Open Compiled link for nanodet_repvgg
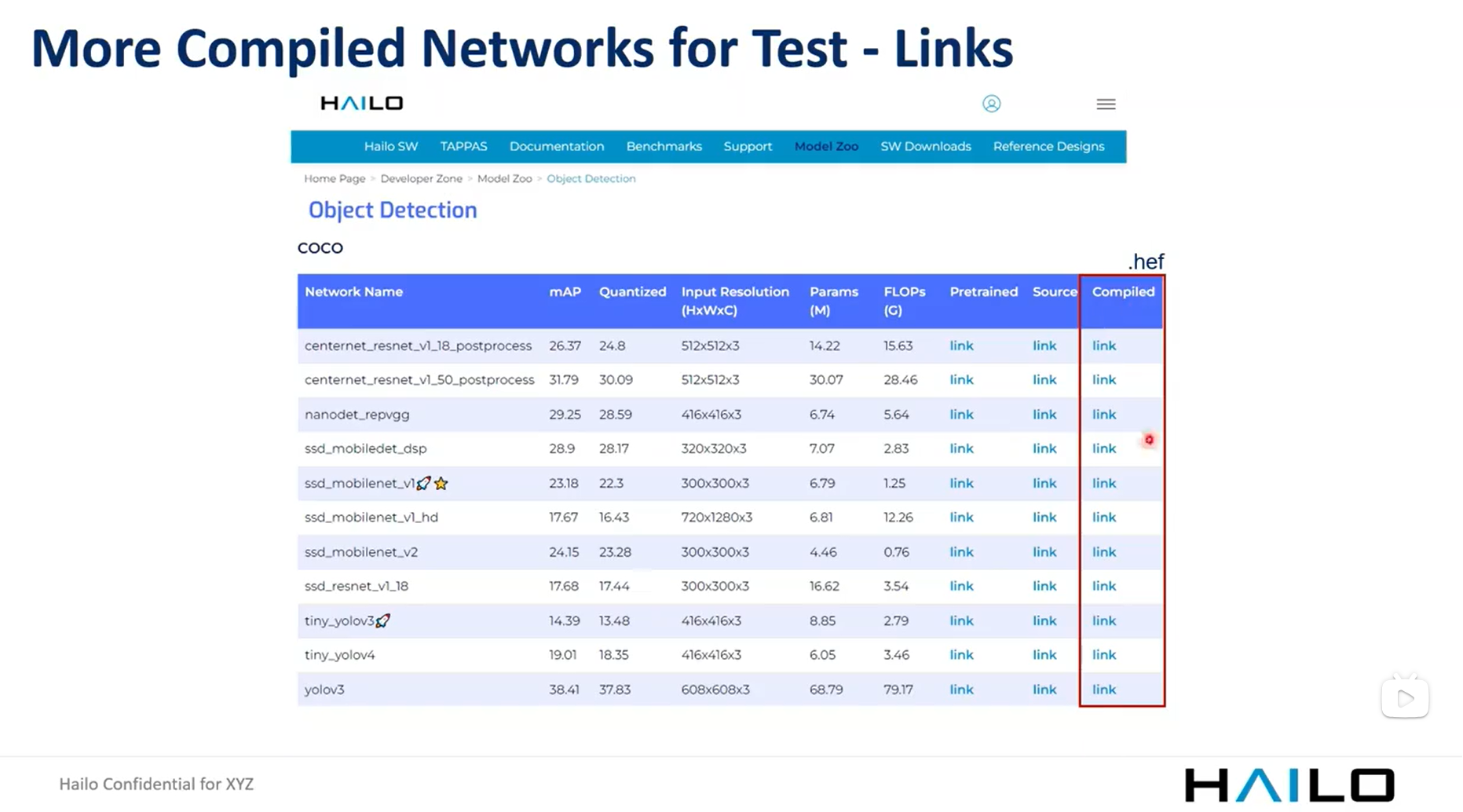Viewport: 1463px width, 812px height. coord(1103,414)
